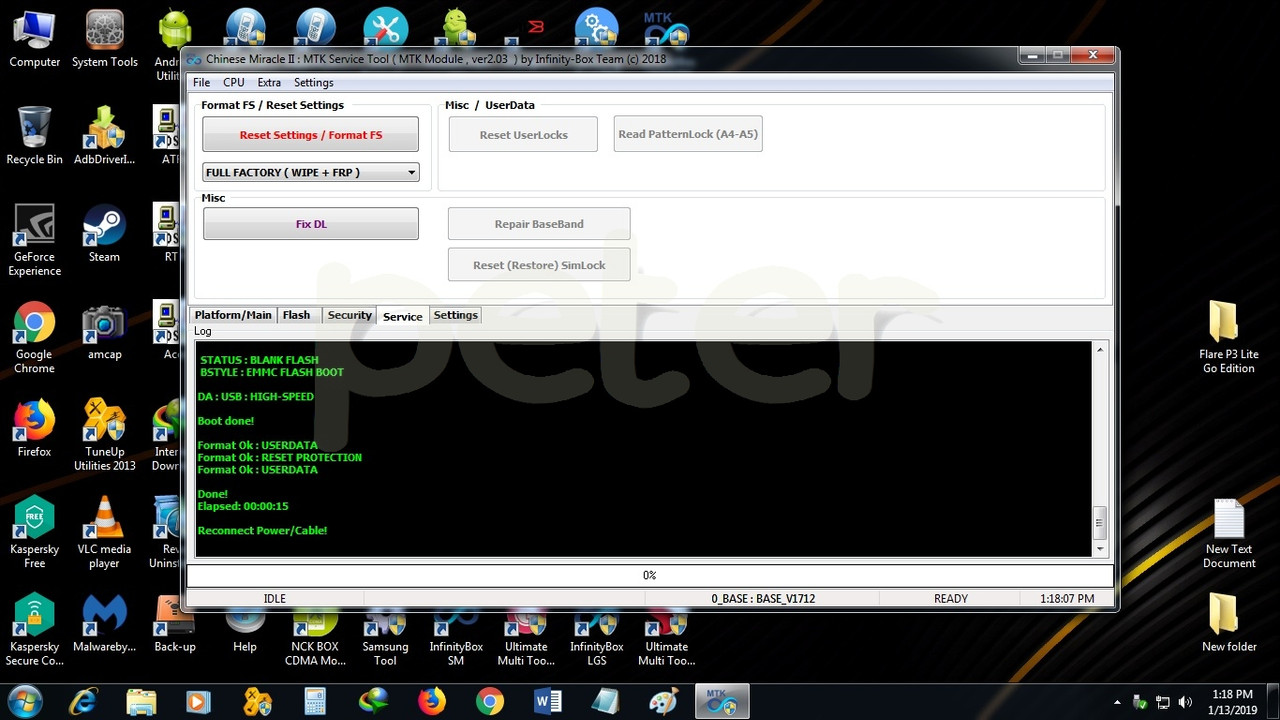This screenshot has height=720, width=1280.
Task: Click 'READY' status bar entry
Action: pos(951,599)
